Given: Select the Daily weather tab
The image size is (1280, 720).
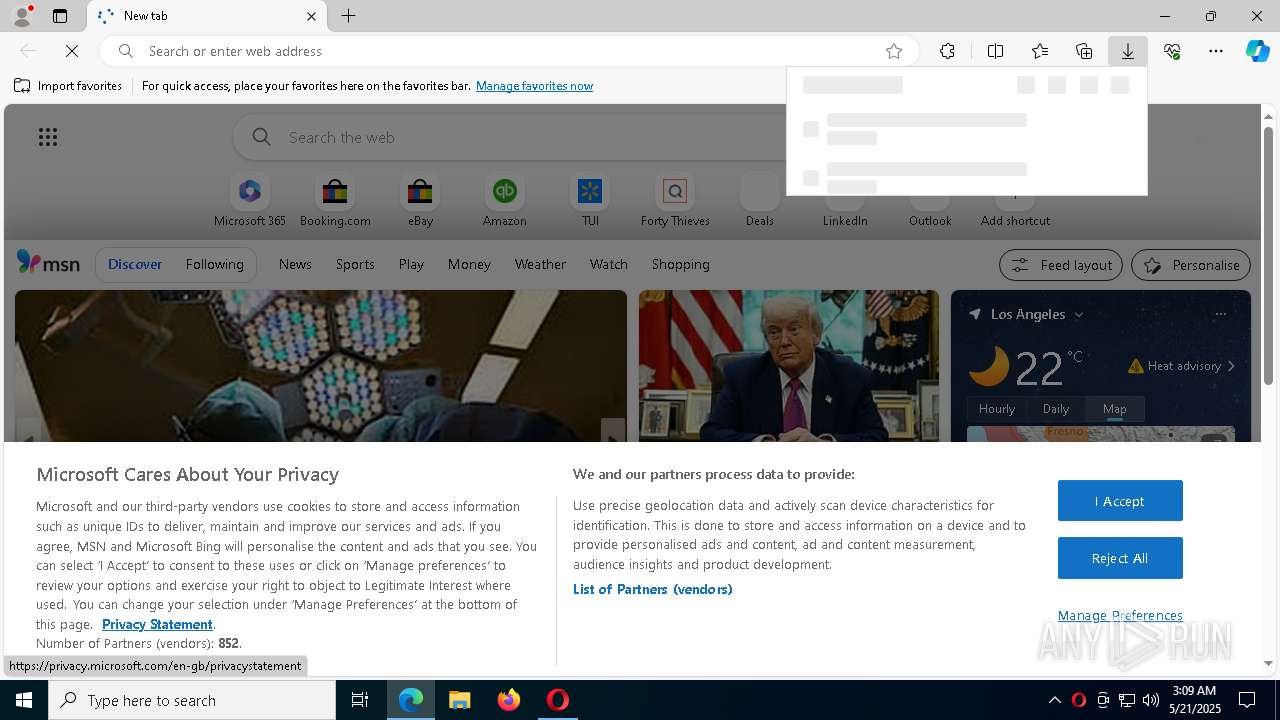Looking at the screenshot, I should point(1056,408).
